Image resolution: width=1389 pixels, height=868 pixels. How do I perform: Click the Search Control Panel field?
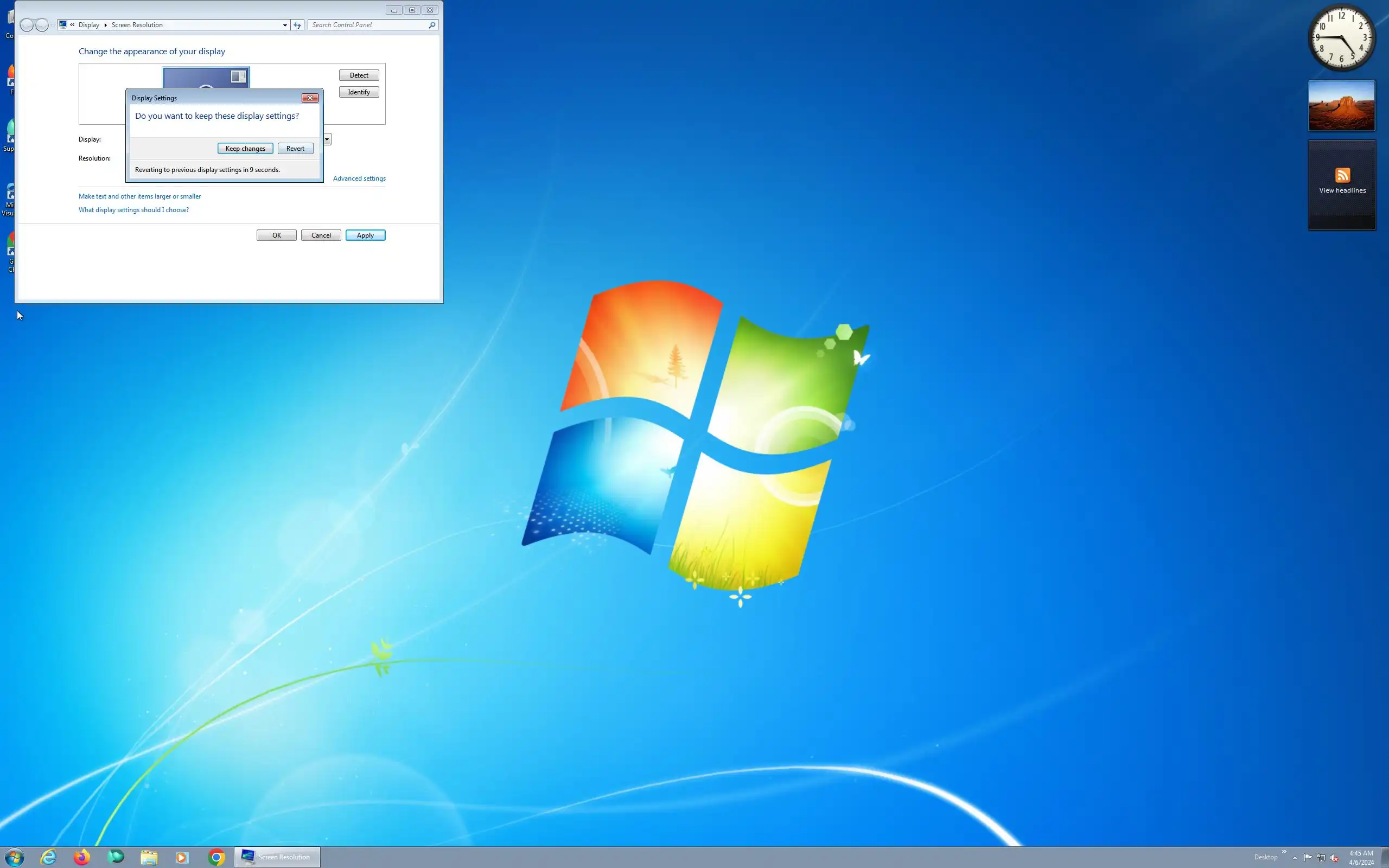368,25
